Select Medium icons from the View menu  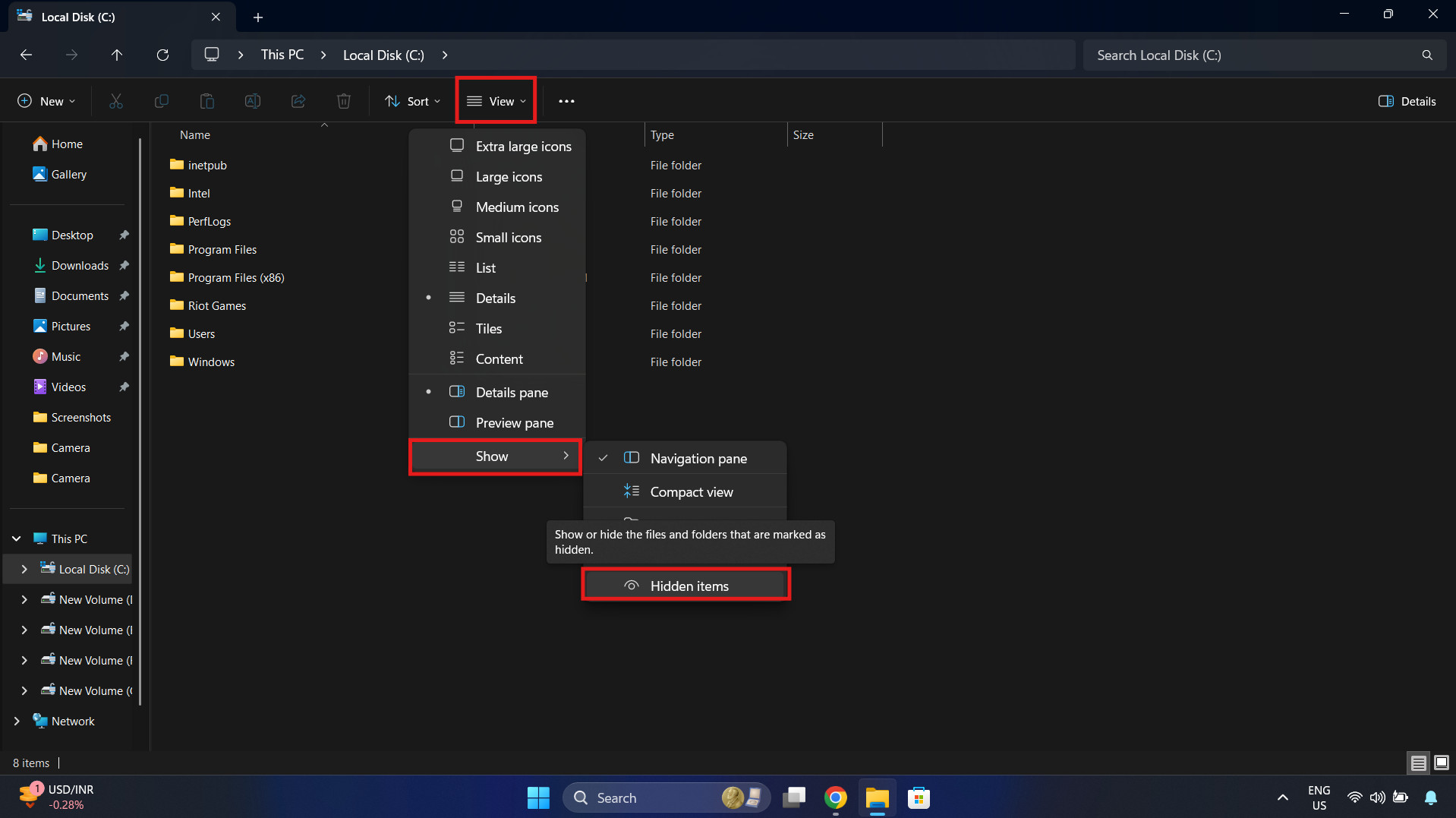[516, 207]
